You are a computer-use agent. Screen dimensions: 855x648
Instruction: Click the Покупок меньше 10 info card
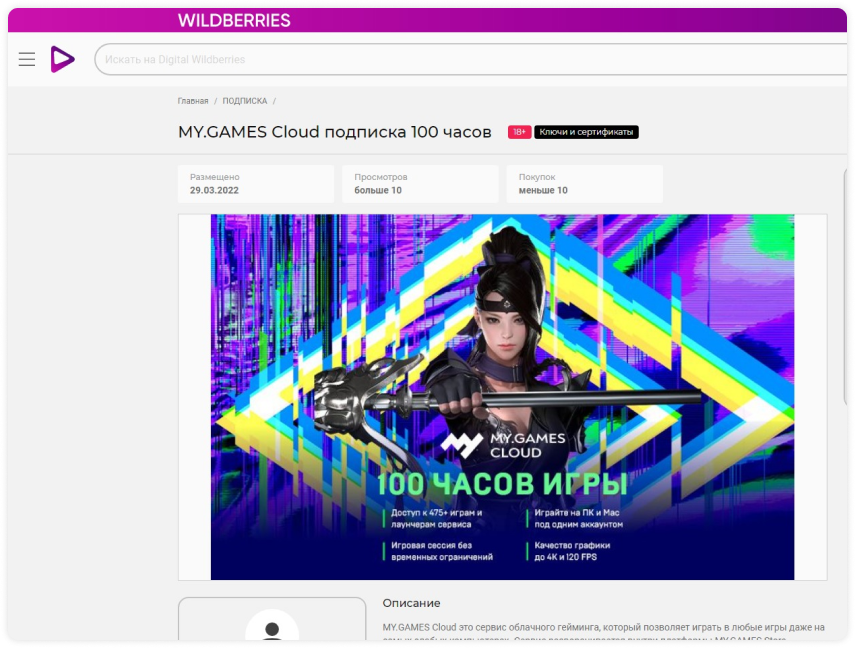(x=585, y=184)
